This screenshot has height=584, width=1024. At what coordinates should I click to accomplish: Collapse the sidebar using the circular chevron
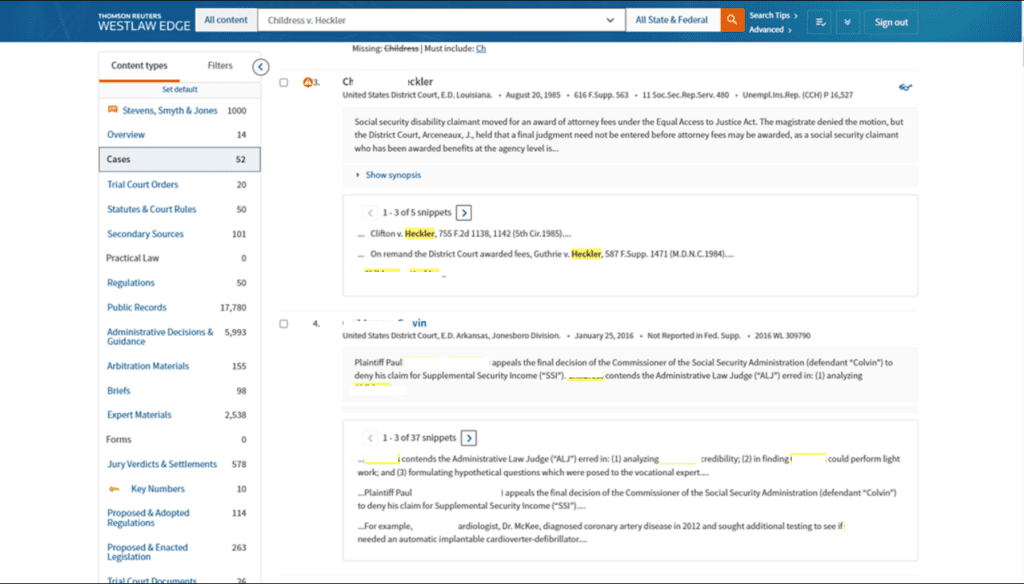coord(260,67)
